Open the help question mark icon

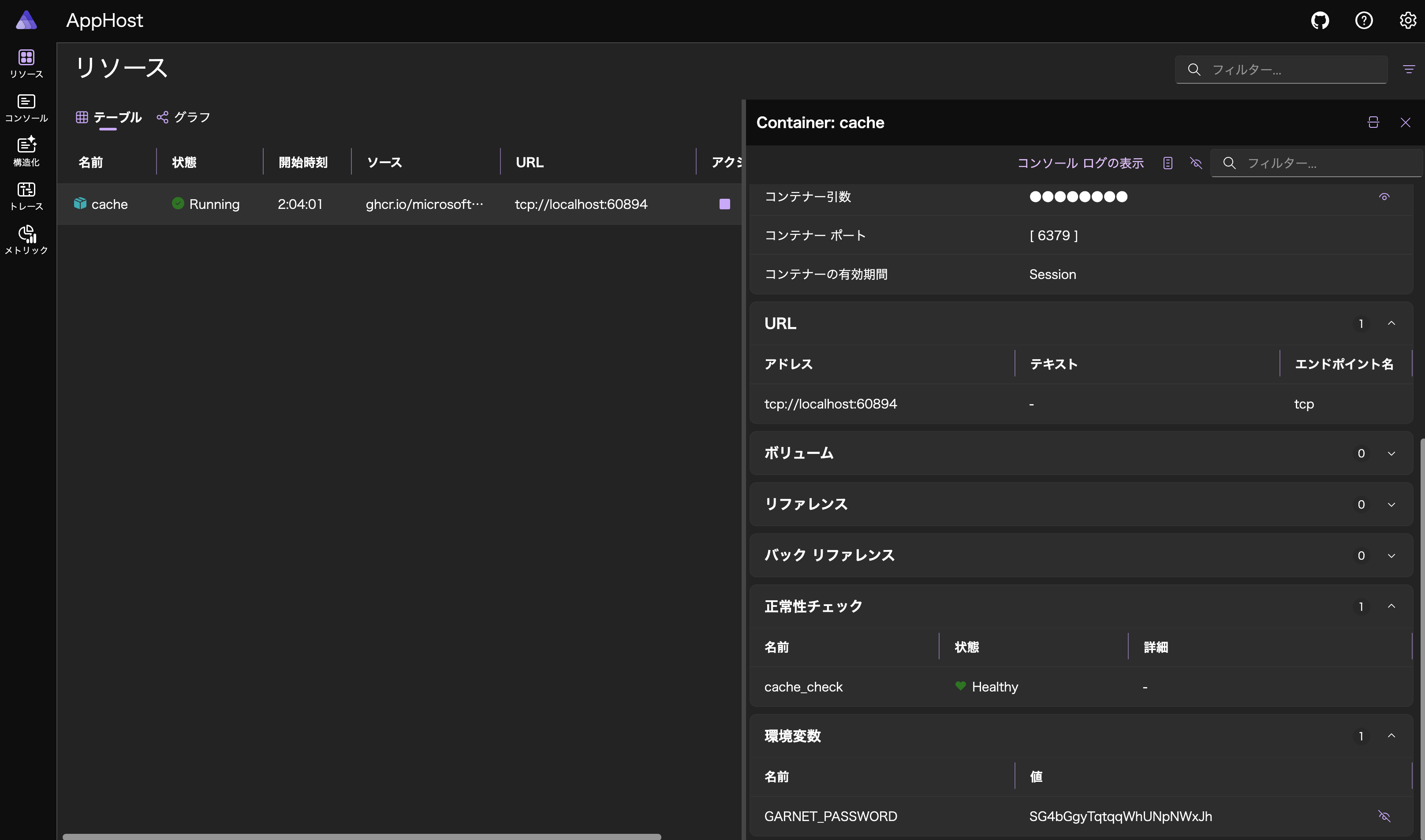pos(1363,21)
